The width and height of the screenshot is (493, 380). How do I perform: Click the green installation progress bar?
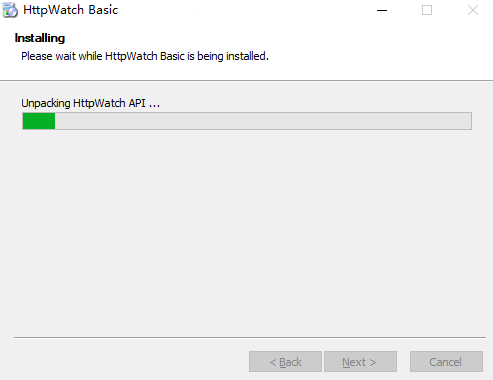247,121
